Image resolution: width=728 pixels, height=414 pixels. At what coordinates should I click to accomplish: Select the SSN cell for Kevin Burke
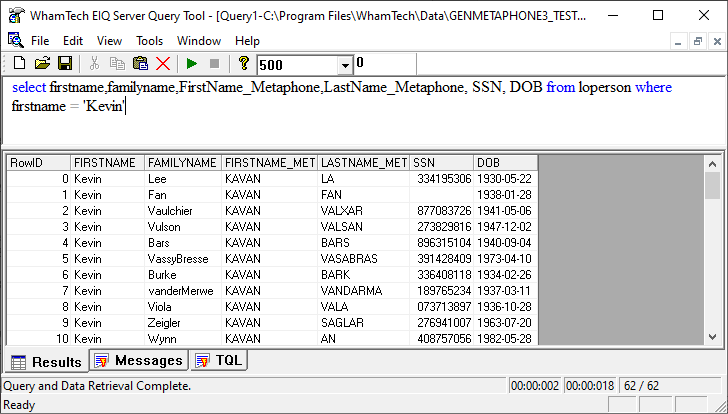(441, 275)
